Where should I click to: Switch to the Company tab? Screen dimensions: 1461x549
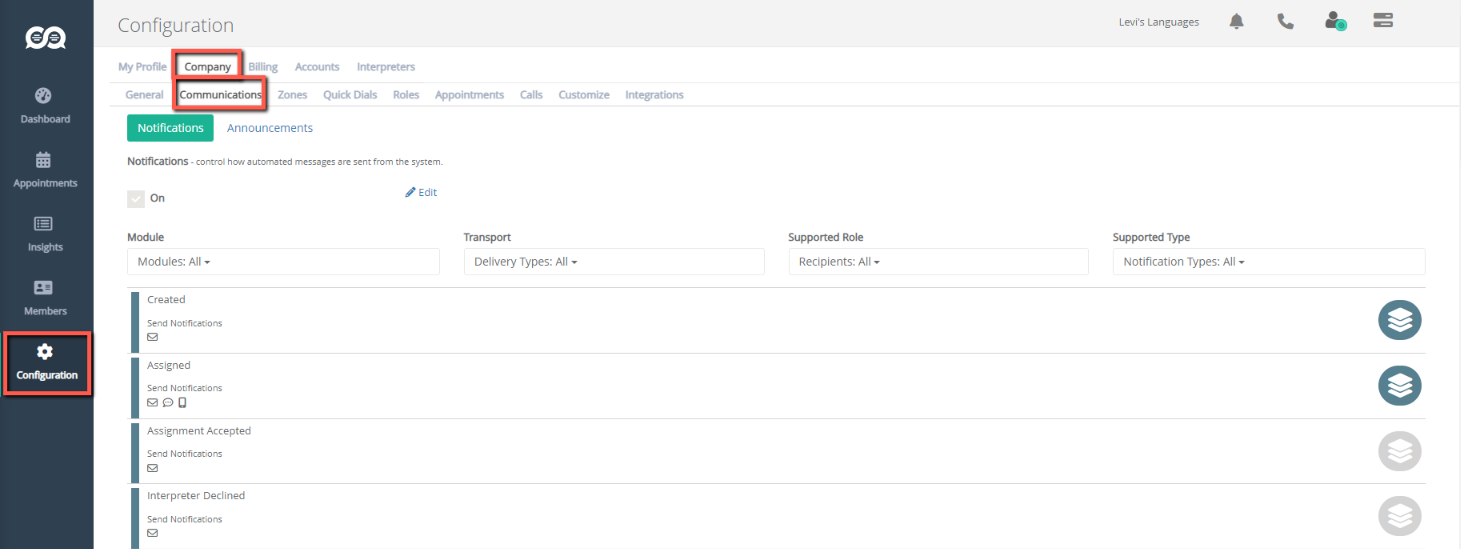[x=207, y=67]
